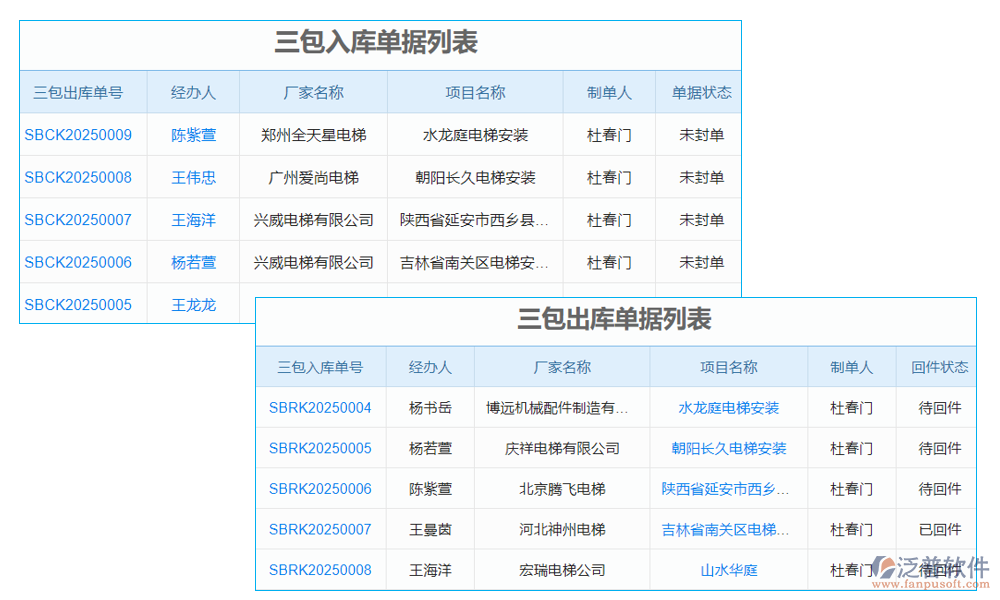Click the 单据状态 column header
Screen dimensions: 1000x600
coord(700,91)
